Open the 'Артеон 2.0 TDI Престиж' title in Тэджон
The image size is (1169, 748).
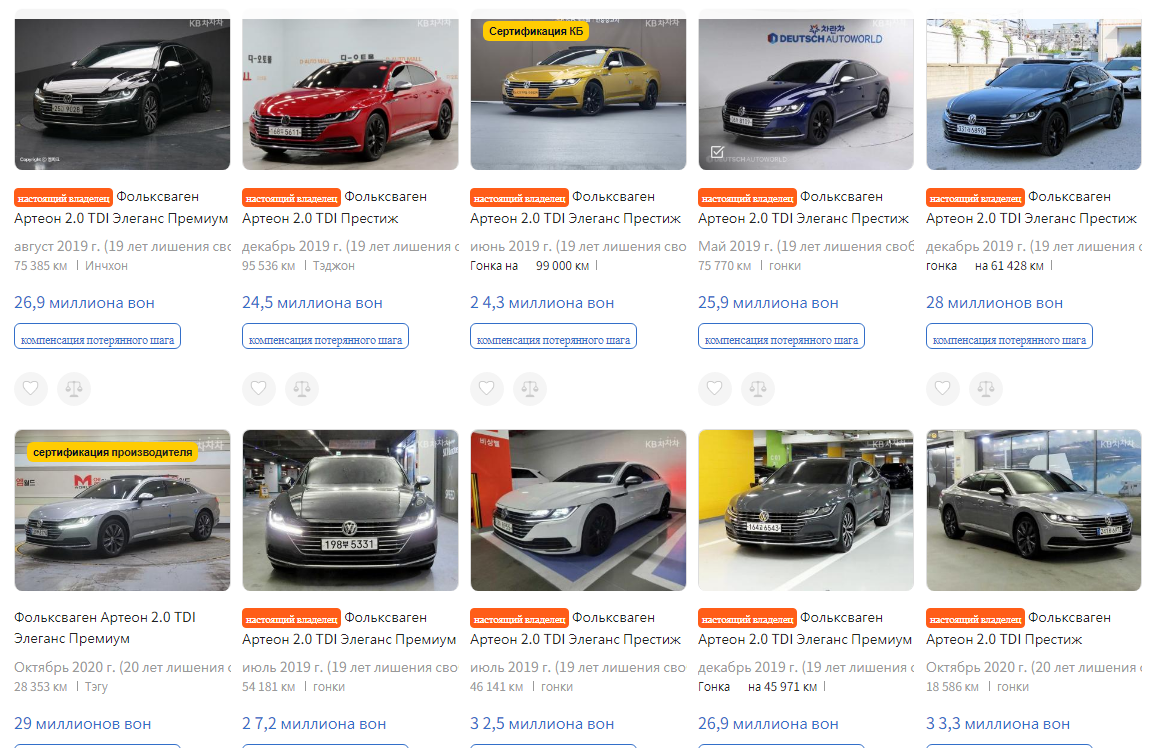(x=321, y=219)
